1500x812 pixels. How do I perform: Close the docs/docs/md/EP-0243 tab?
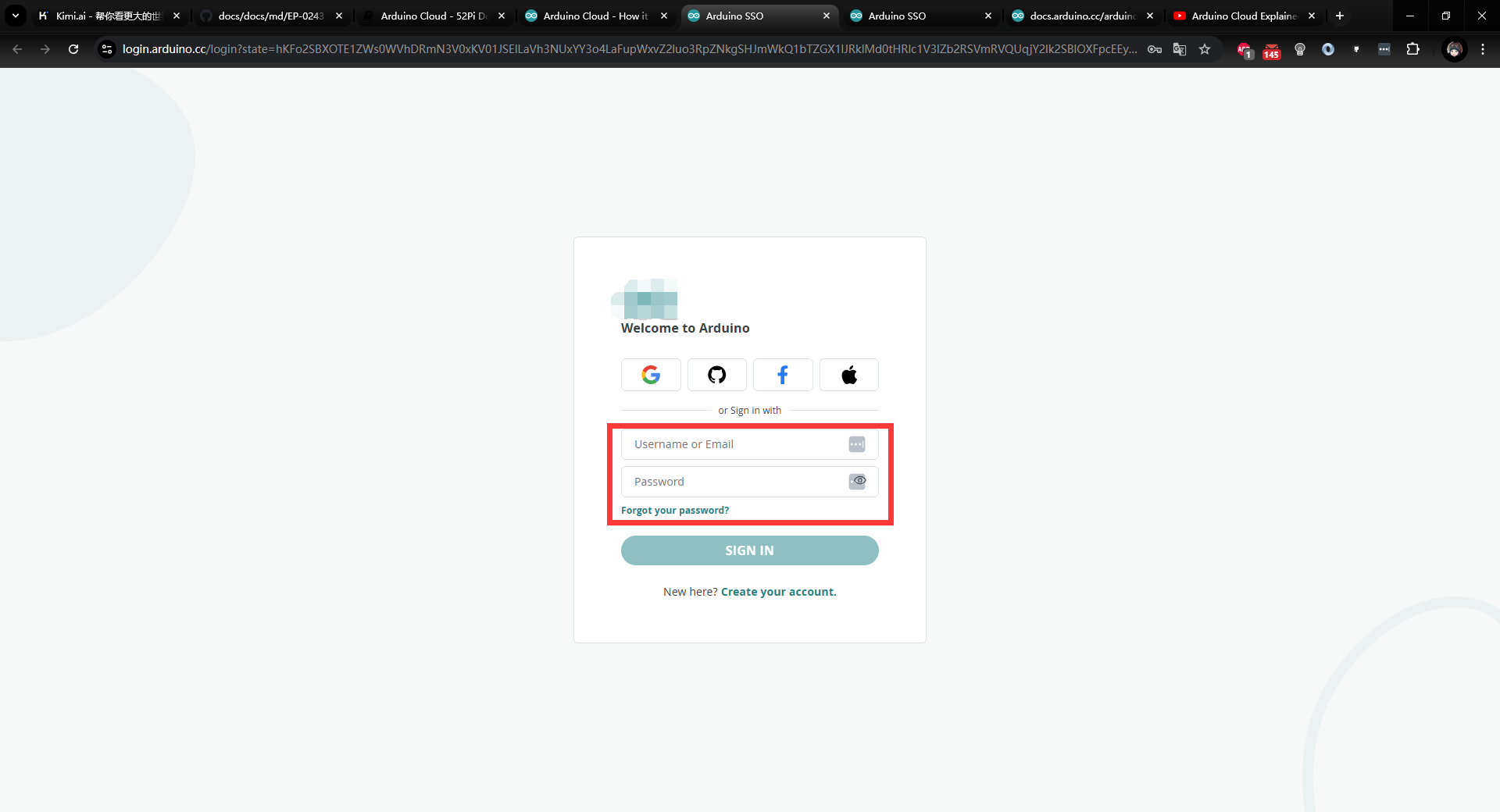[339, 16]
